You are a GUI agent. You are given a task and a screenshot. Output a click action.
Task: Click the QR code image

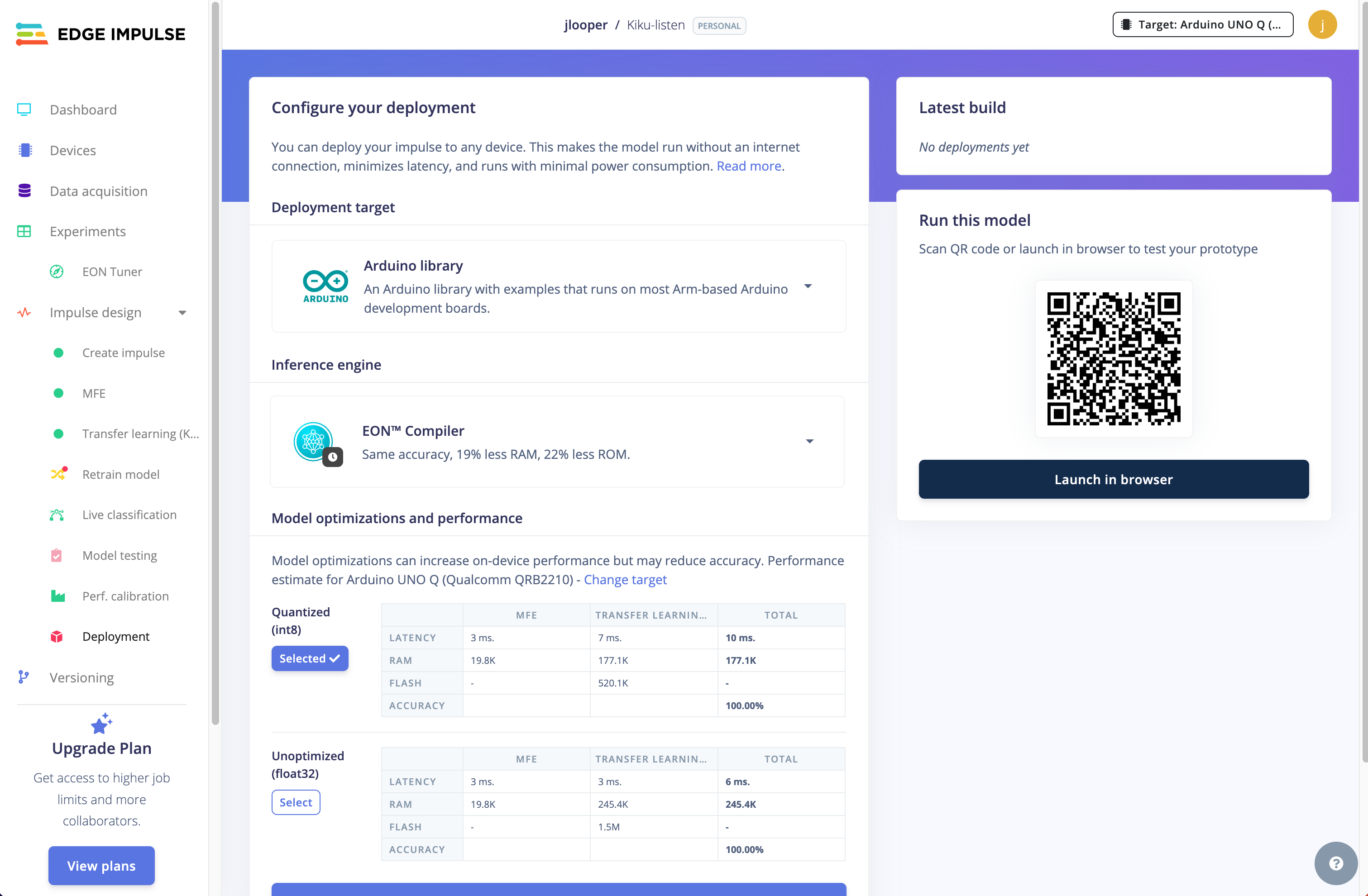1114,359
